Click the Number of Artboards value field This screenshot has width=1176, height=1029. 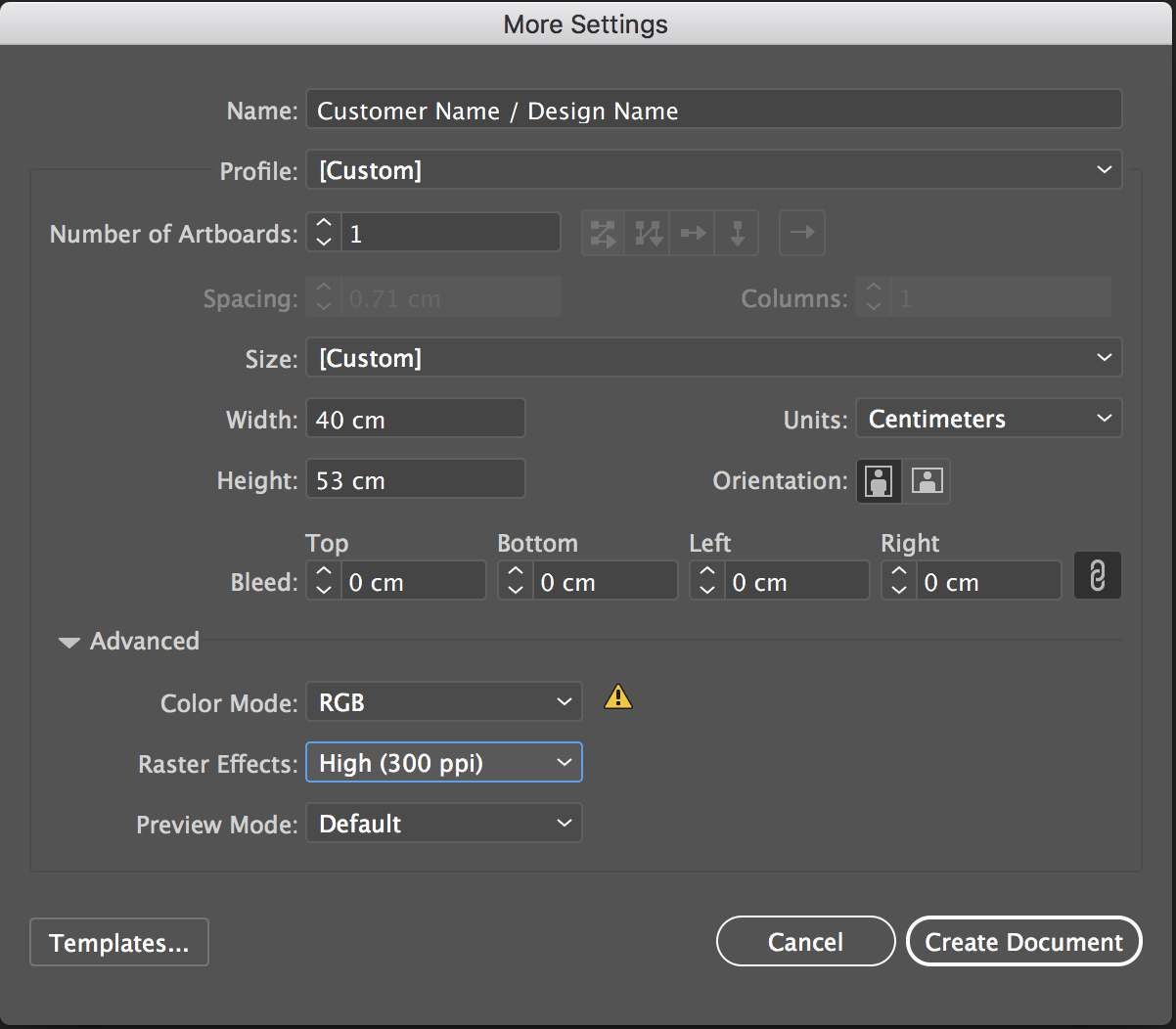click(x=451, y=234)
